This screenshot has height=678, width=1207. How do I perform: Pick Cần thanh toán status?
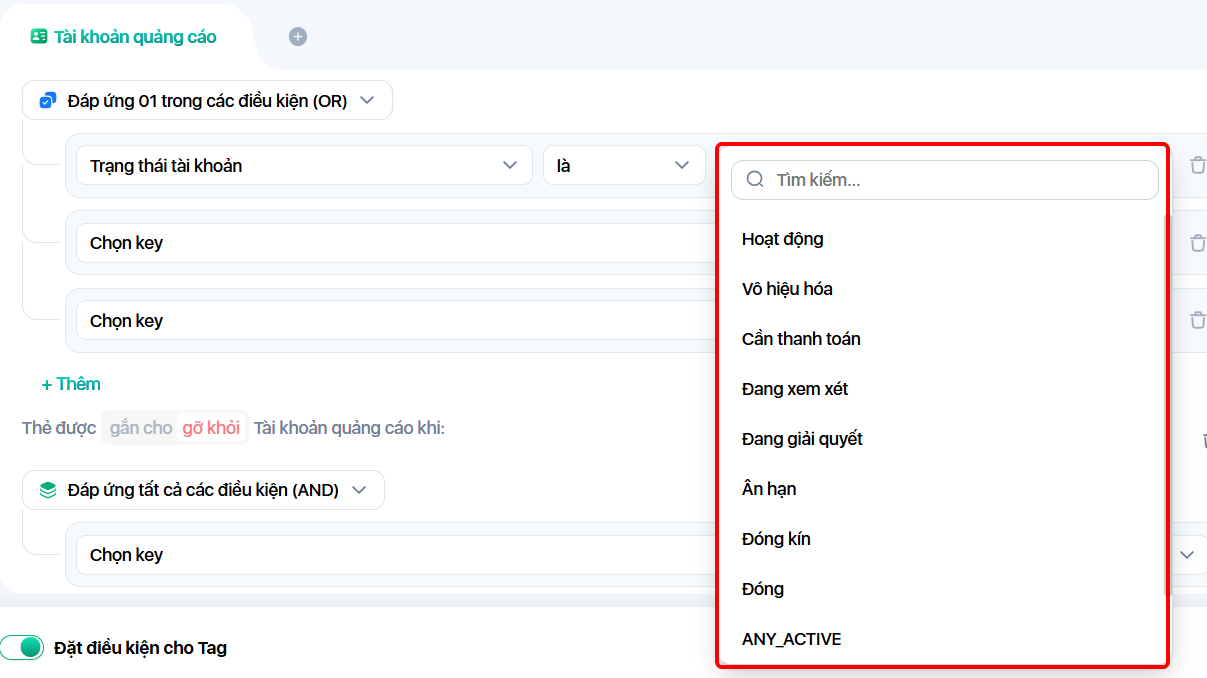pyautogui.click(x=801, y=339)
